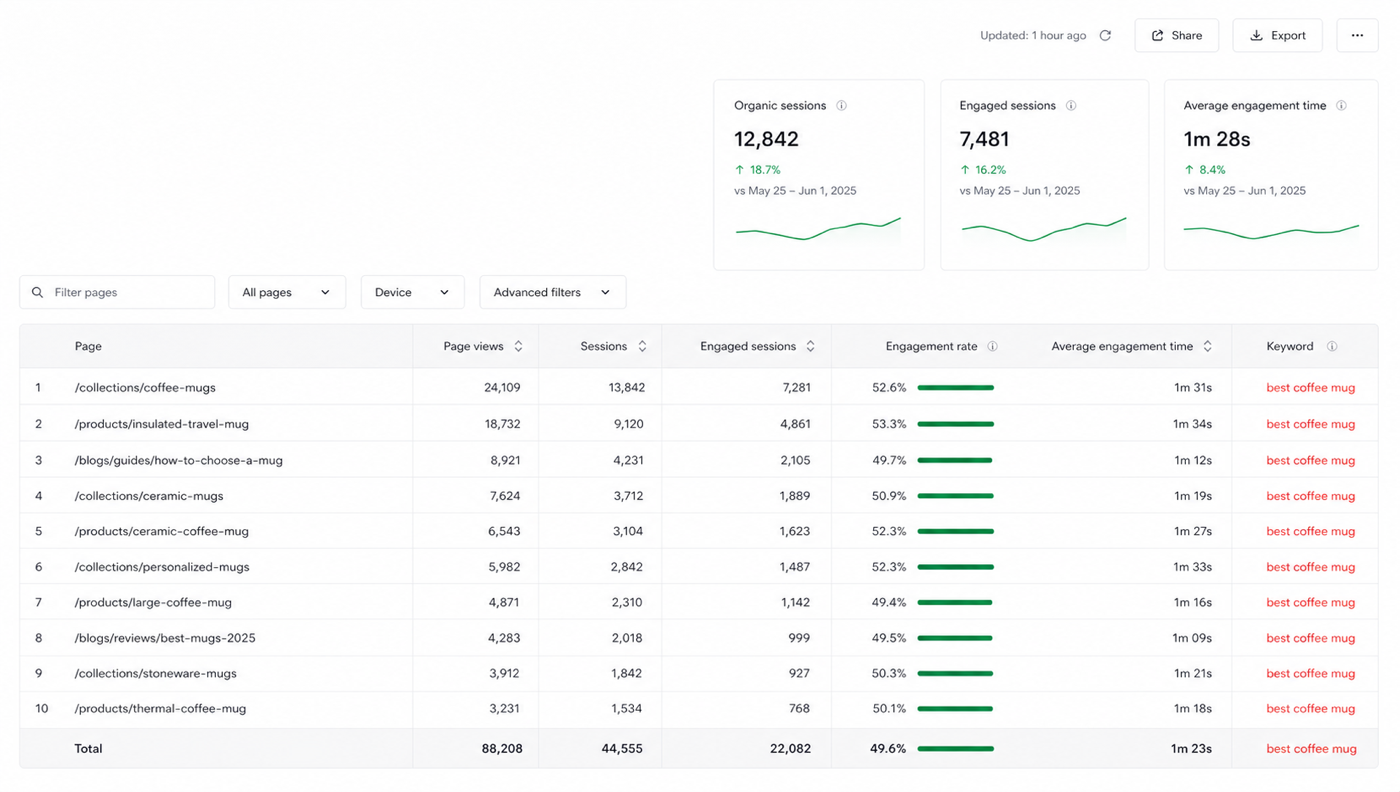Image resolution: width=1400 pixels, height=792 pixels.
Task: Sort by Average engagement time column
Action: point(1207,347)
